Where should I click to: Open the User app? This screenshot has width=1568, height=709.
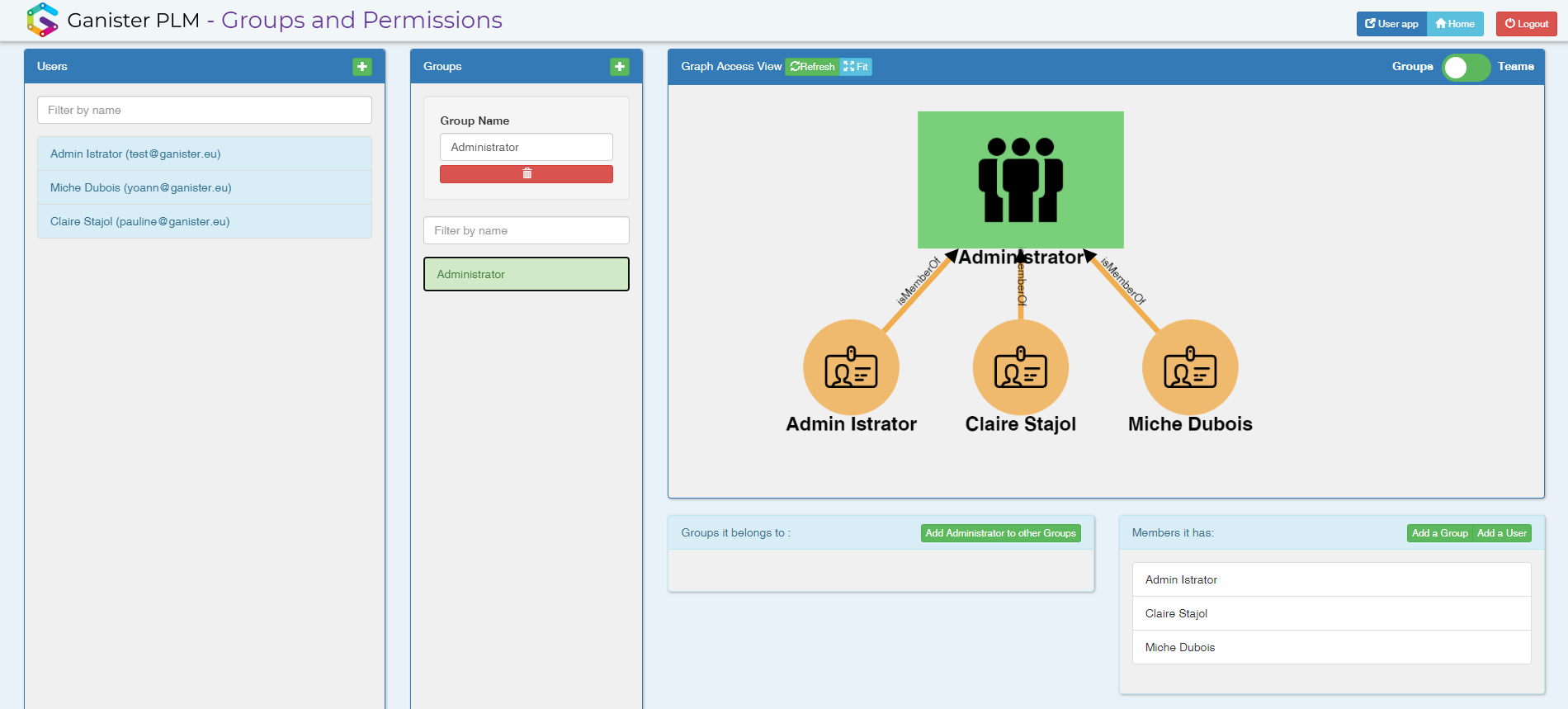pos(1391,24)
